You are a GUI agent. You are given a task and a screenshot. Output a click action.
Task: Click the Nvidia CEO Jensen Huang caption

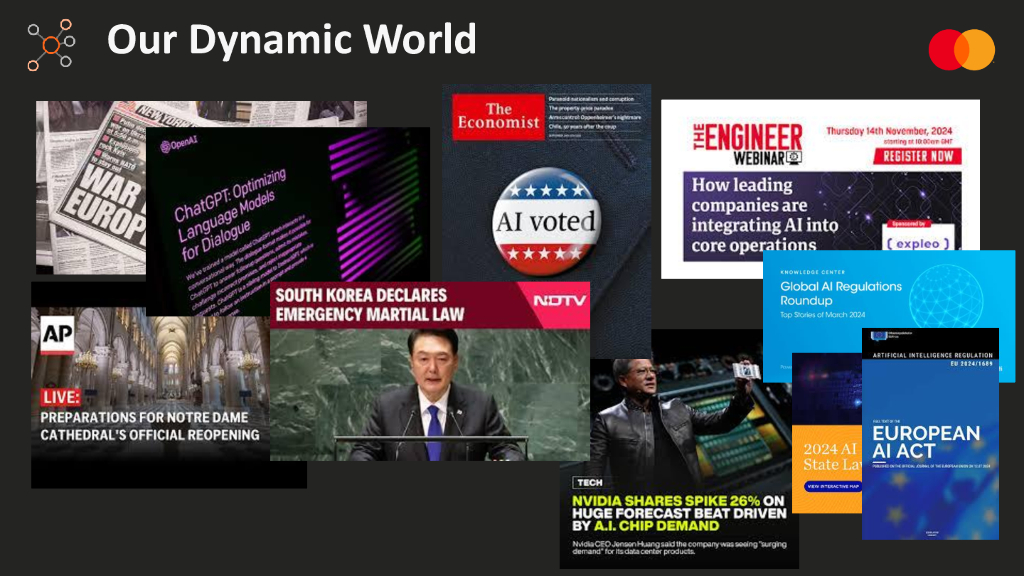click(x=679, y=547)
